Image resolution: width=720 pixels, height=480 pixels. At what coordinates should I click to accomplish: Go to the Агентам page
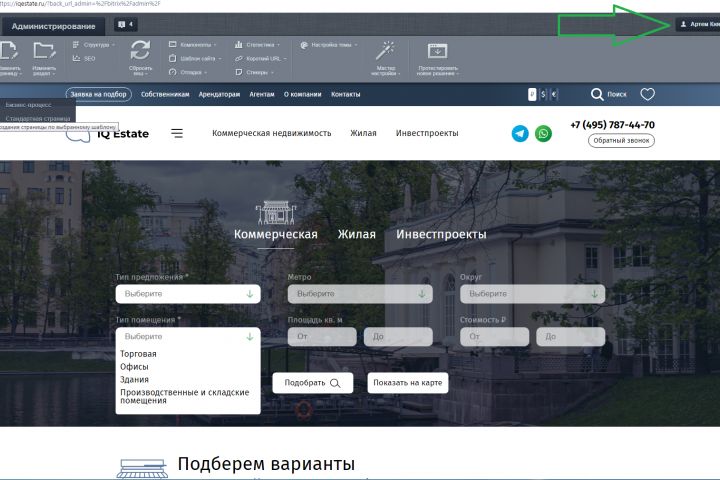coord(262,94)
